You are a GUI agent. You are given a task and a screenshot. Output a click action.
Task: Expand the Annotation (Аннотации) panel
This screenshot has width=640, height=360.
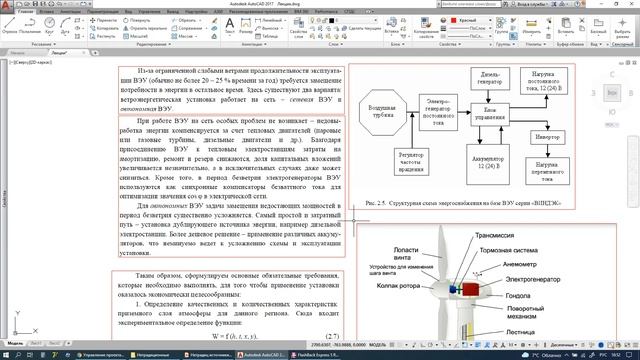[x=253, y=44]
